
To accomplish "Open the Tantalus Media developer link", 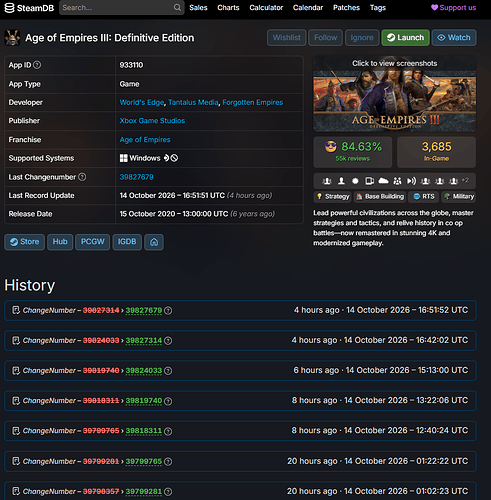I will pos(193,102).
